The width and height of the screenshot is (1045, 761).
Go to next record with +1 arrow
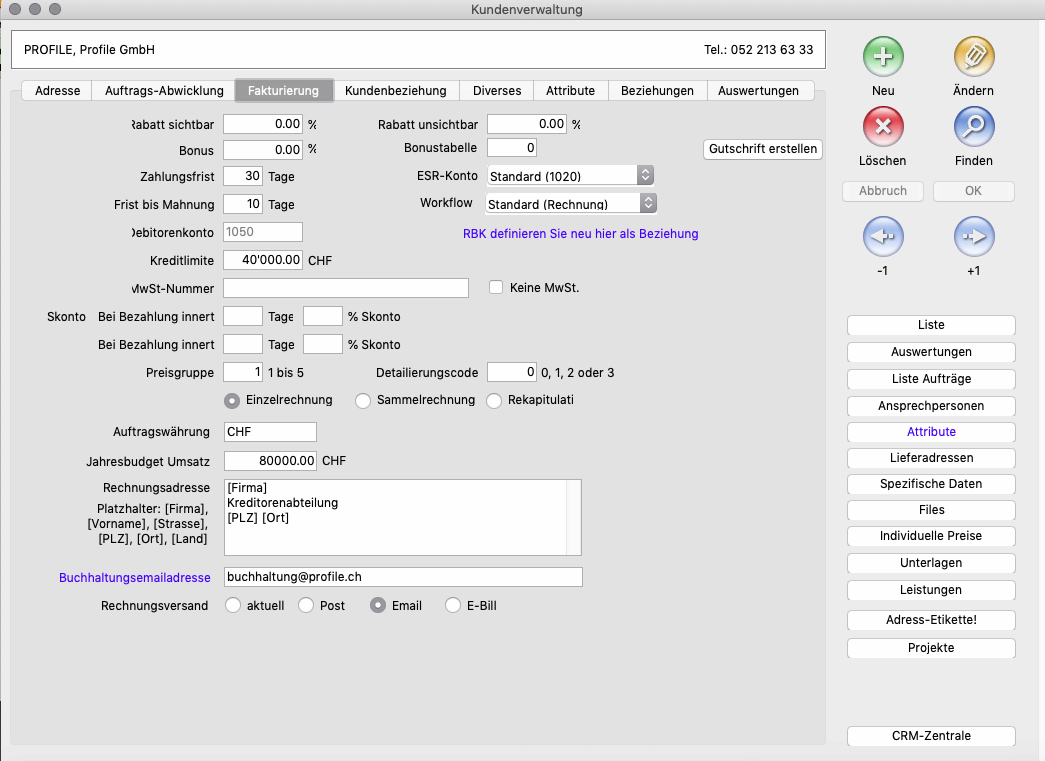click(973, 238)
